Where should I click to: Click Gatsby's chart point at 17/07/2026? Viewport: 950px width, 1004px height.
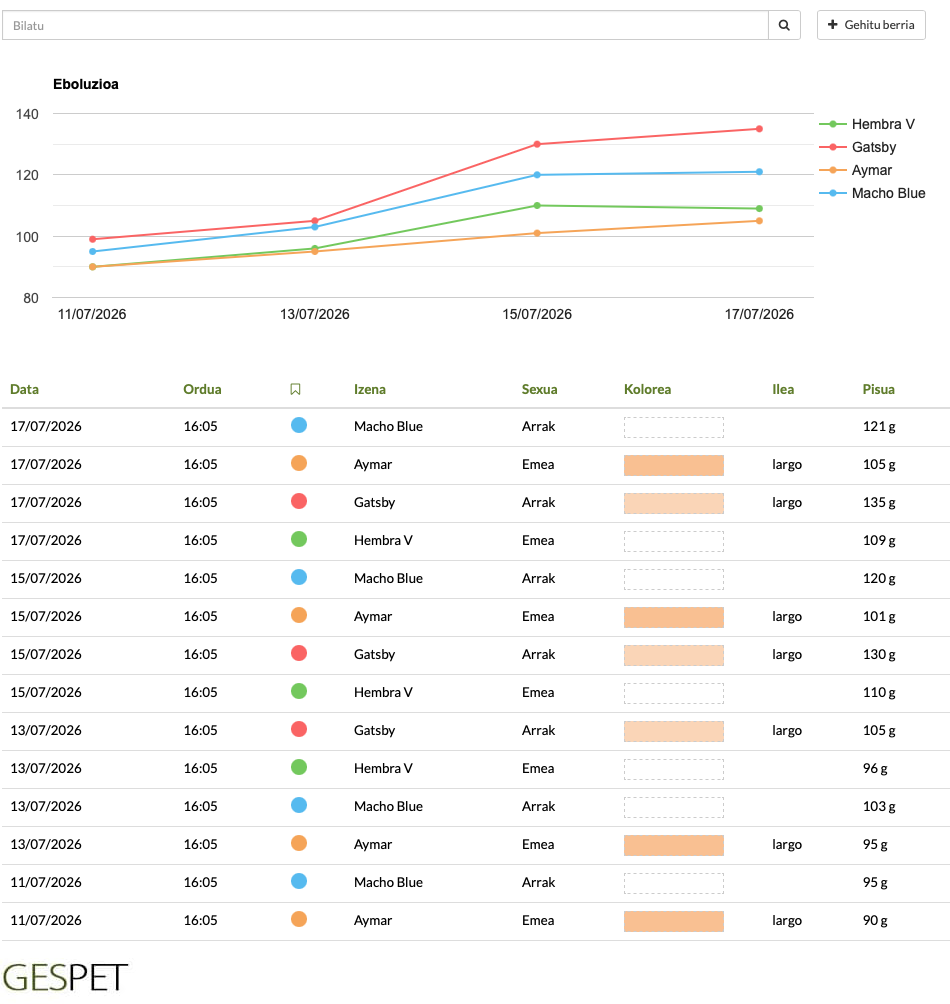pyautogui.click(x=759, y=129)
